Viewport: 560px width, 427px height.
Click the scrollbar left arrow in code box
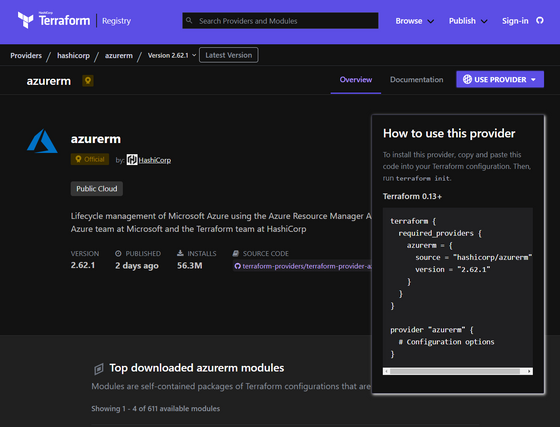pos(386,371)
